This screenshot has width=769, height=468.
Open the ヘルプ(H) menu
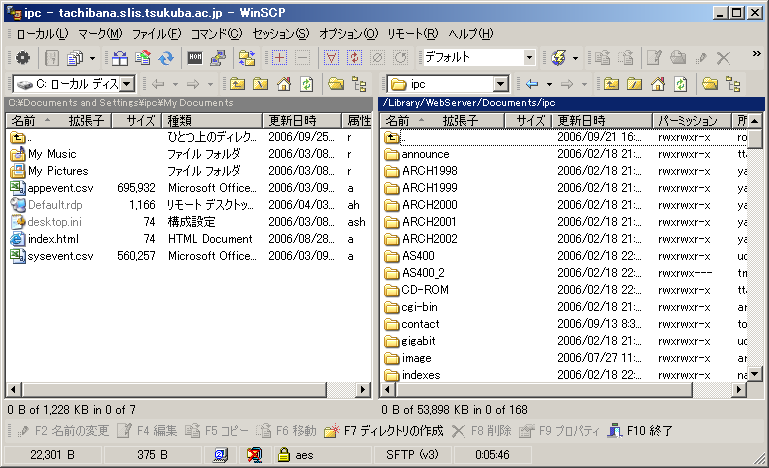pyautogui.click(x=470, y=34)
